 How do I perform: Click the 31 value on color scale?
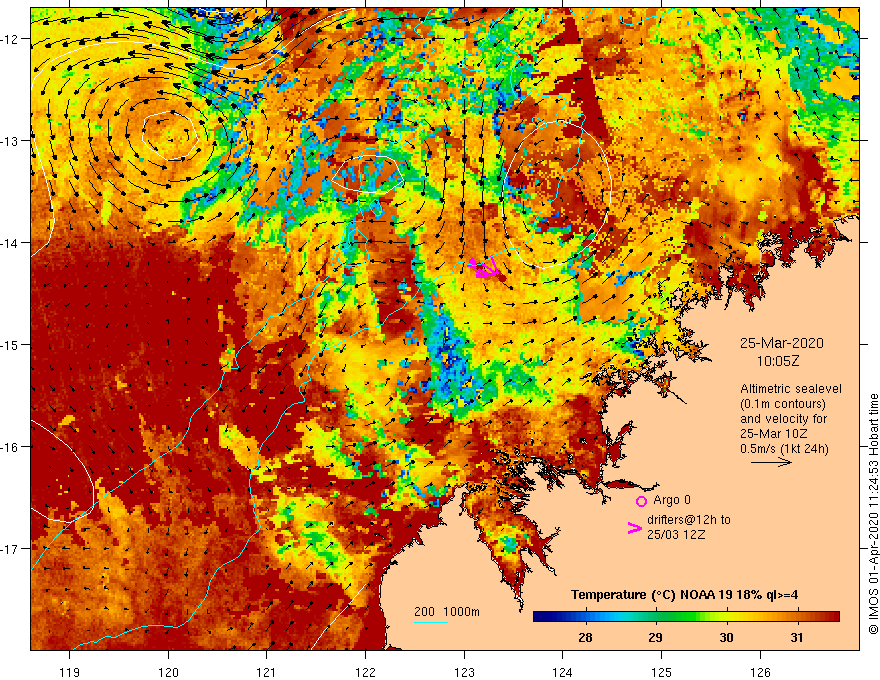(796, 637)
